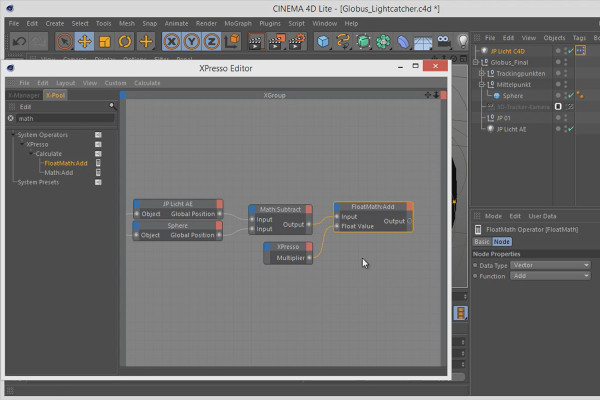The width and height of the screenshot is (600, 400).
Task: Toggle enable checkmark for JP Licht AE
Action: point(571,129)
